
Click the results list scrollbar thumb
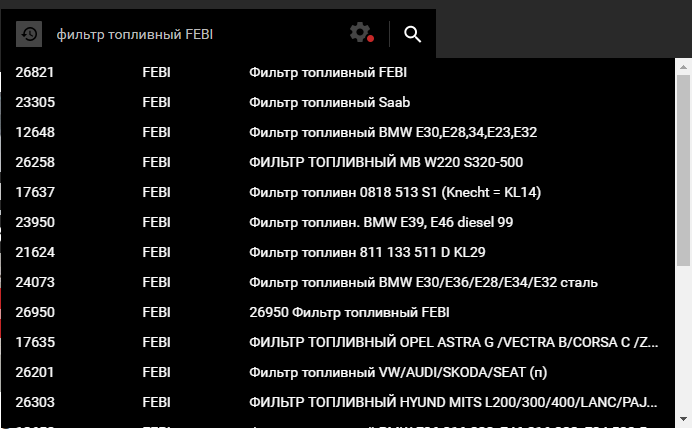click(x=683, y=170)
